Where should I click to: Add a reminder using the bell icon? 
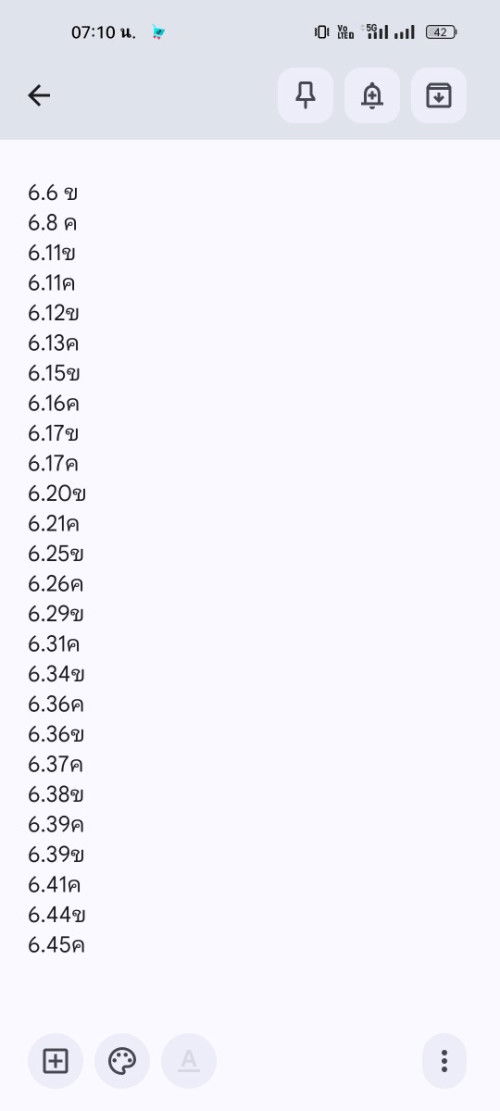click(372, 95)
